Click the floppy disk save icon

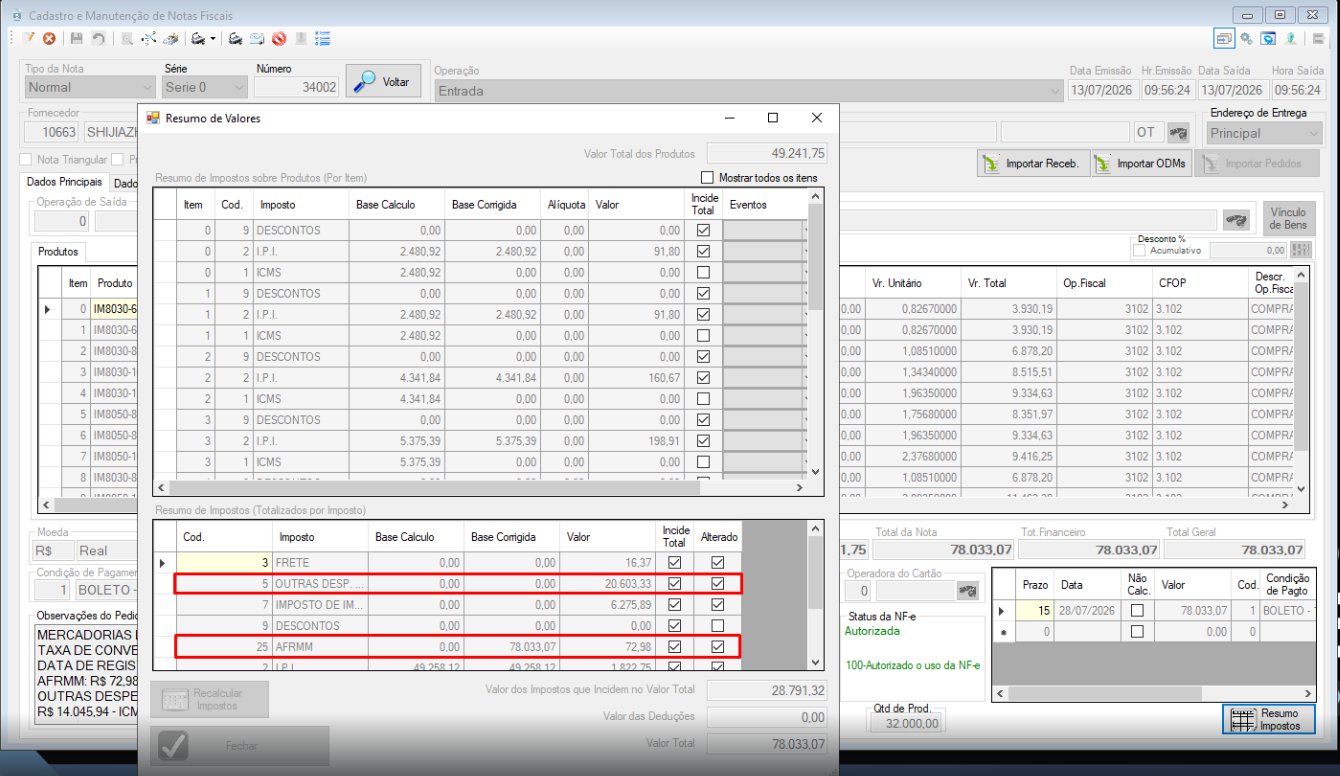point(77,39)
